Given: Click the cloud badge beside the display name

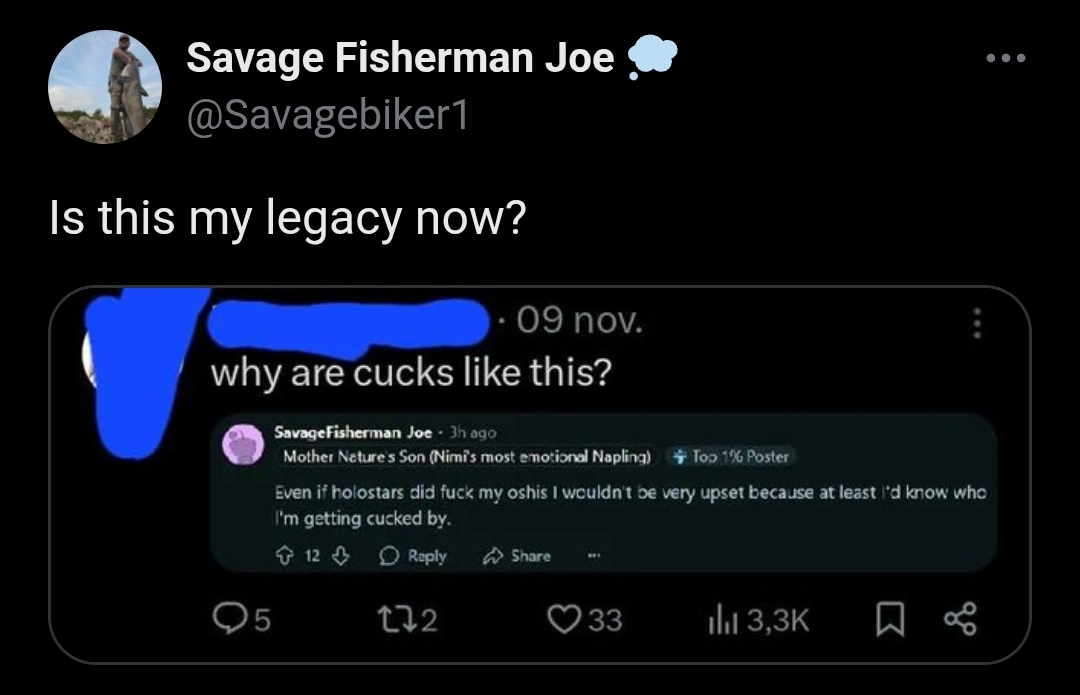Looking at the screenshot, I should 652,58.
